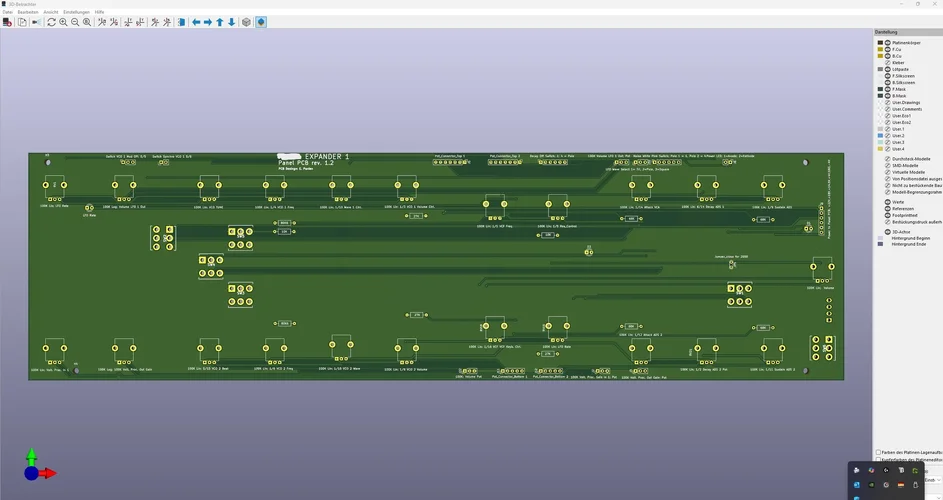Image resolution: width=943 pixels, height=500 pixels.
Task: Open the Ansicht menu
Action: pyautogui.click(x=51, y=12)
